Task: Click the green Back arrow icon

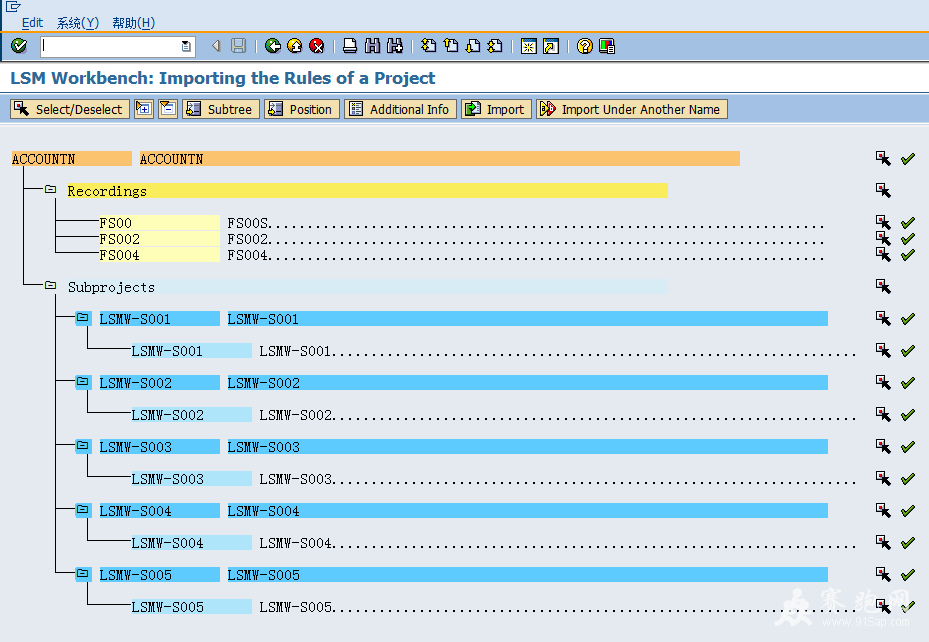Action: (x=273, y=46)
